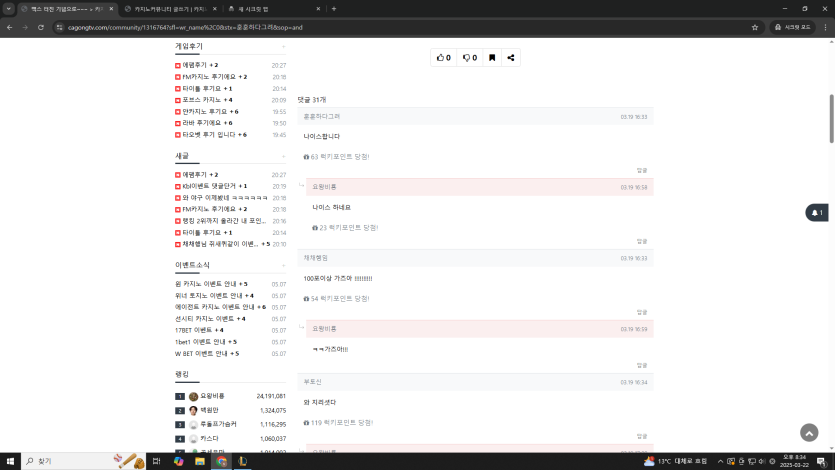Open '윈 카지노 이벤트 안내 +5'
The height and width of the screenshot is (470, 835).
[x=211, y=284]
